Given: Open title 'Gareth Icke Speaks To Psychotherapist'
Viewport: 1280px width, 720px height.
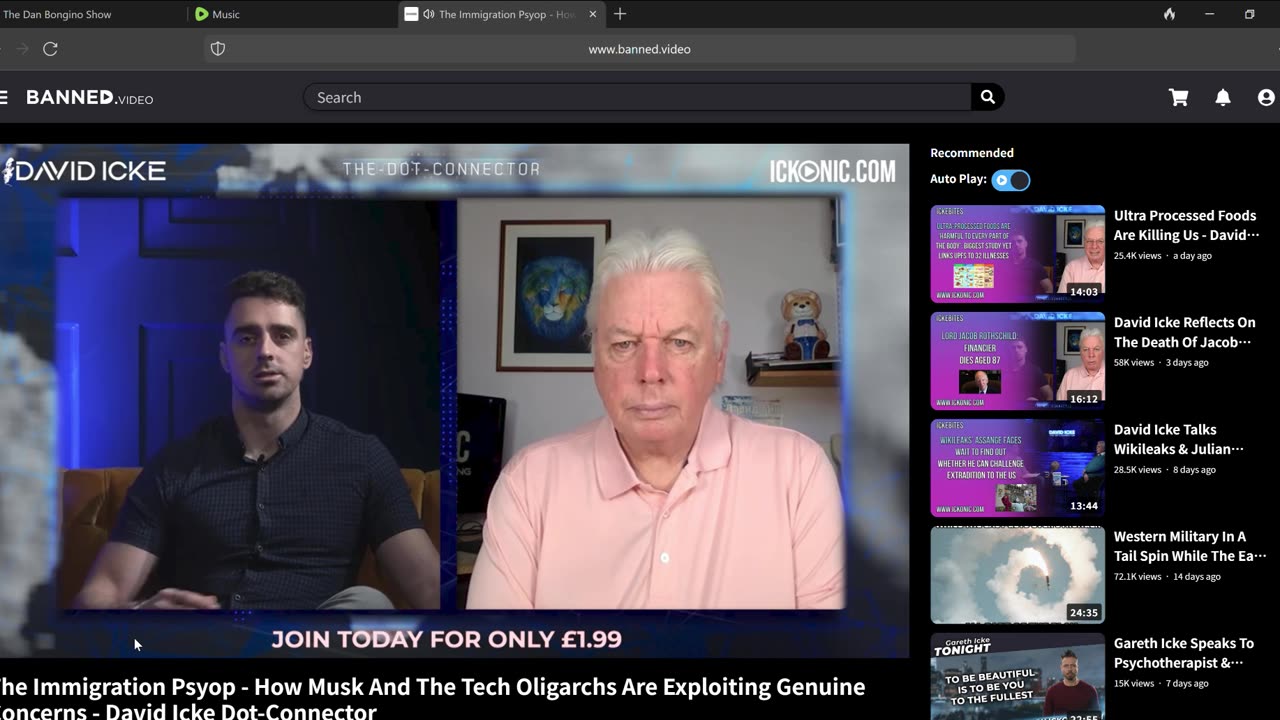Looking at the screenshot, I should pyautogui.click(x=1183, y=653).
